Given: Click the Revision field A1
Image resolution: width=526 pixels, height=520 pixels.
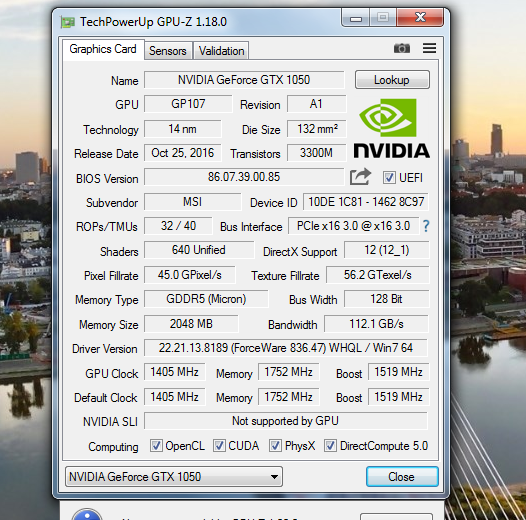Looking at the screenshot, I should [x=317, y=104].
